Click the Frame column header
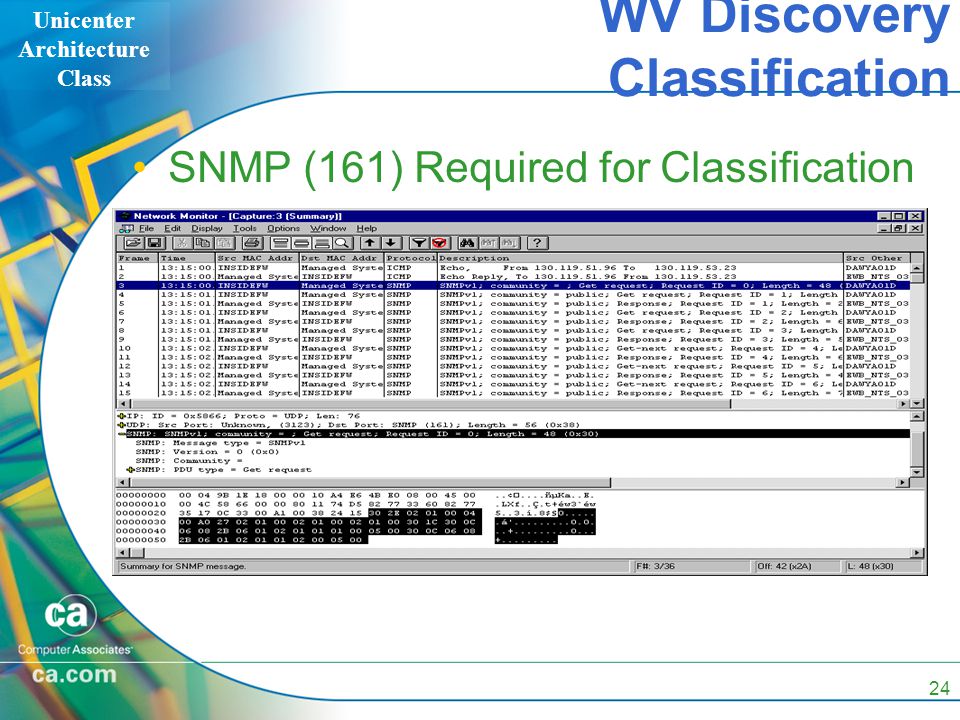The image size is (960, 720). coord(138,258)
